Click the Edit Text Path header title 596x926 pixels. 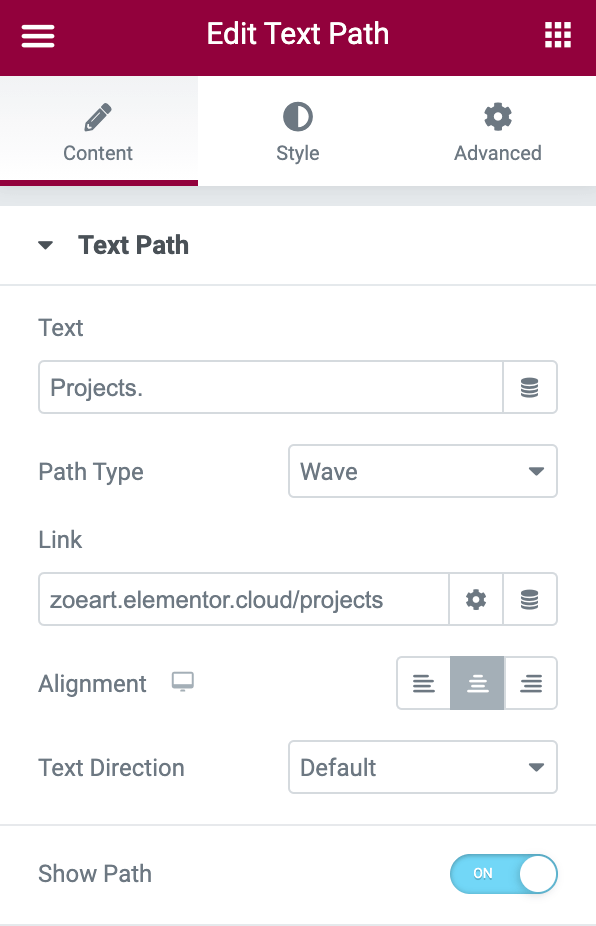(x=298, y=34)
